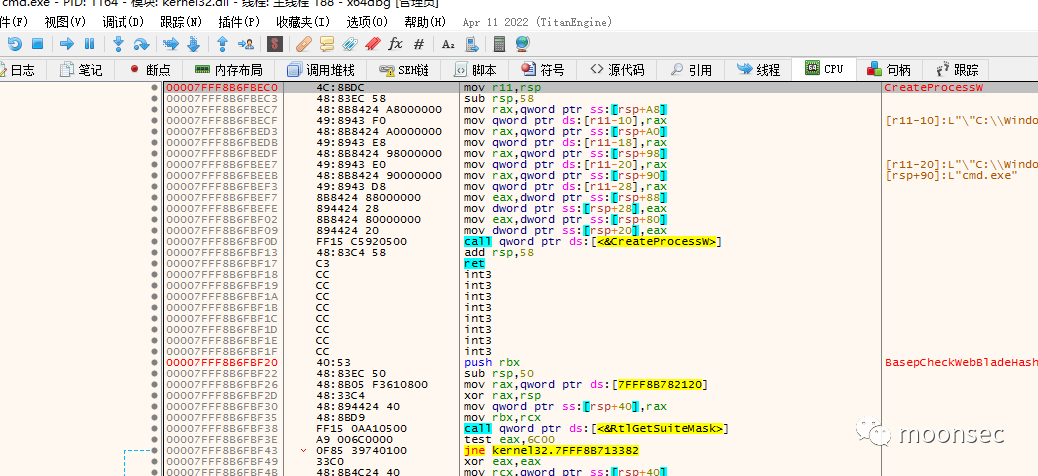Select the CPU tab
This screenshot has height=476, width=1038.
pos(824,69)
